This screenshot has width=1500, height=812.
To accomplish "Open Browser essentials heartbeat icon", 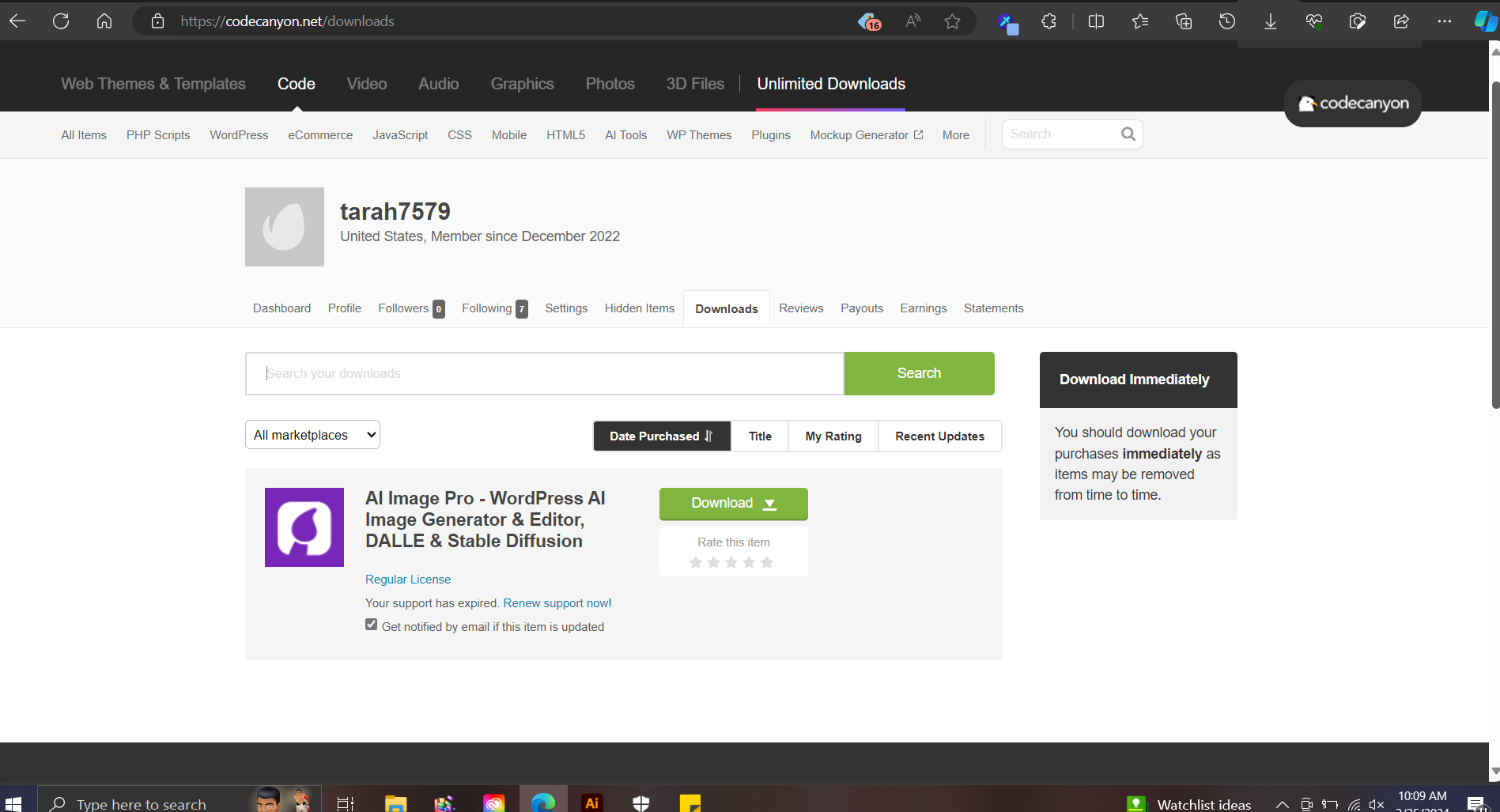I will [1314, 21].
